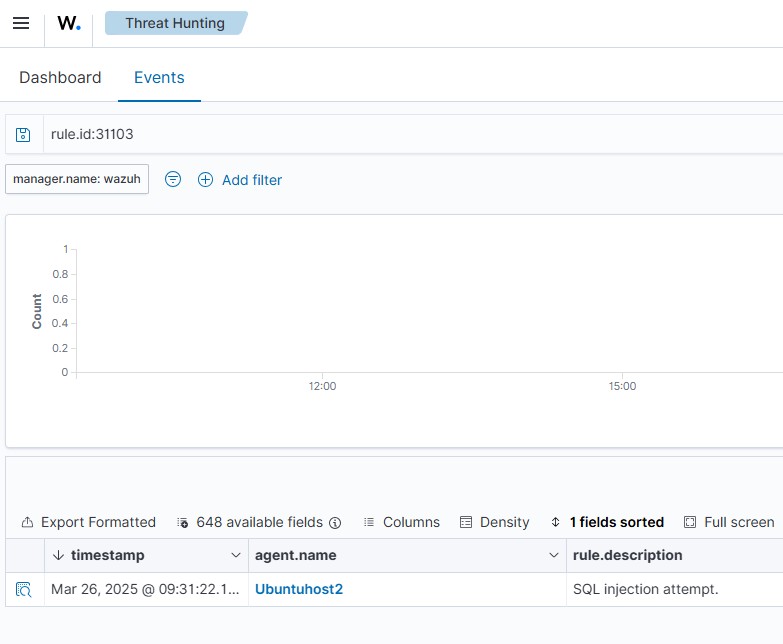783x644 pixels.
Task: Expand the timestamp column options chevron
Action: [x=236, y=555]
